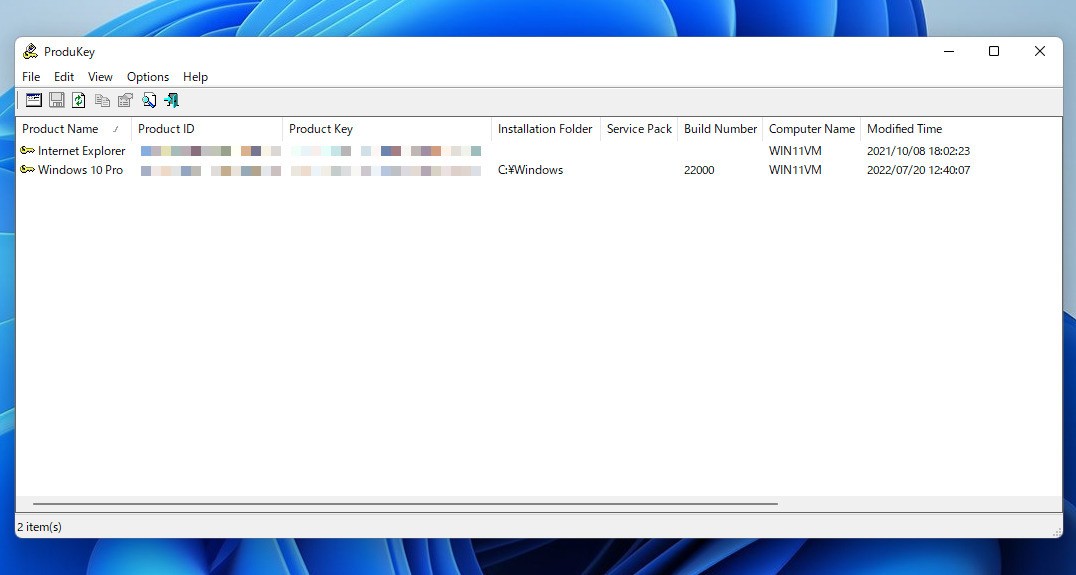Screen dimensions: 1076x575
Task: Click the Find magnifier toolbar icon
Action: tap(148, 100)
